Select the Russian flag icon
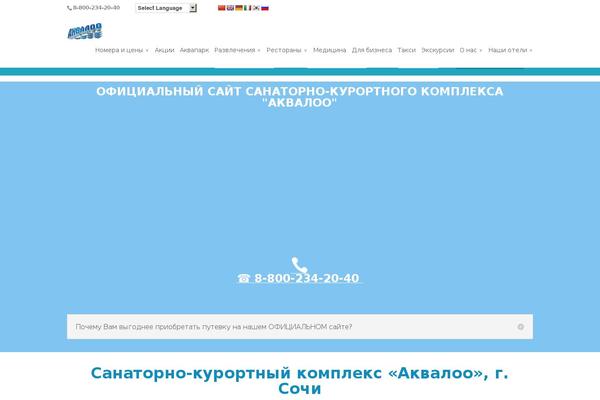Image resolution: width=600 pixels, height=400 pixels. click(x=265, y=8)
